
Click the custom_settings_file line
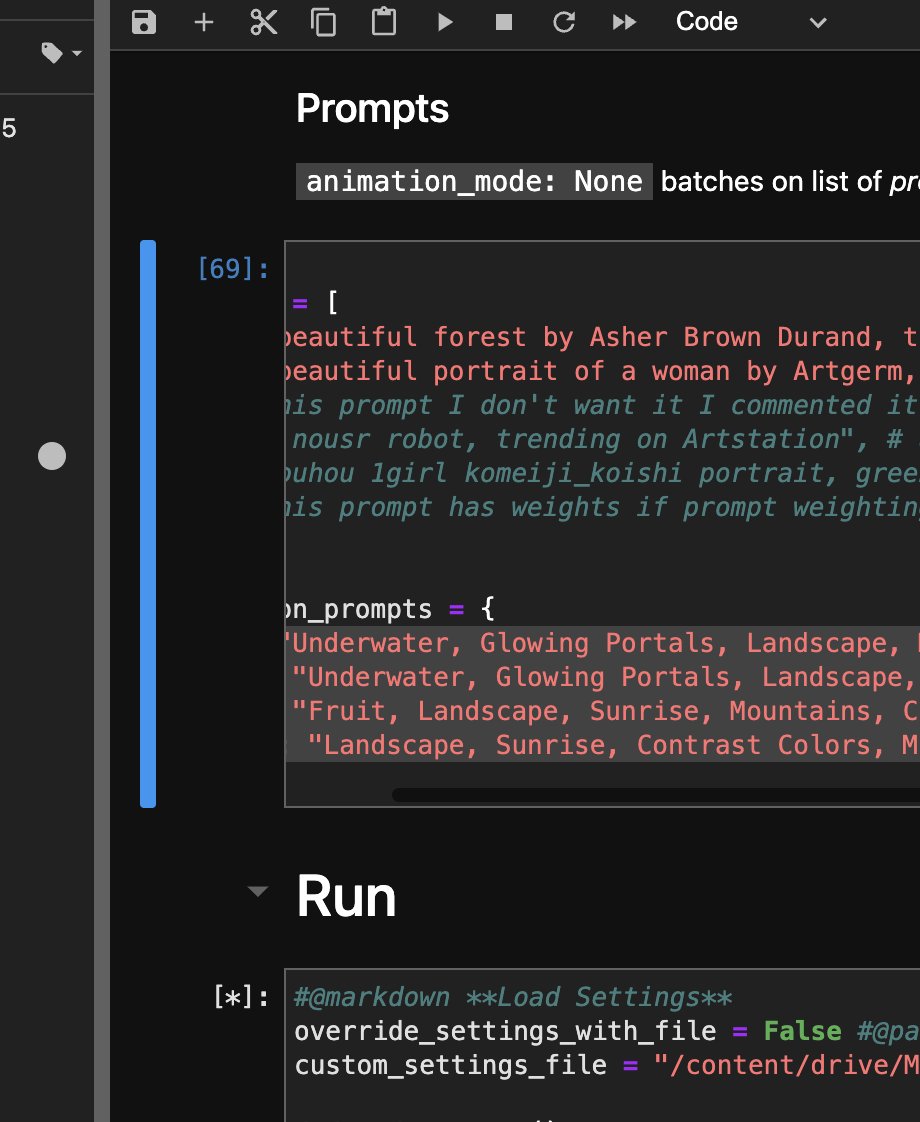(607, 1065)
